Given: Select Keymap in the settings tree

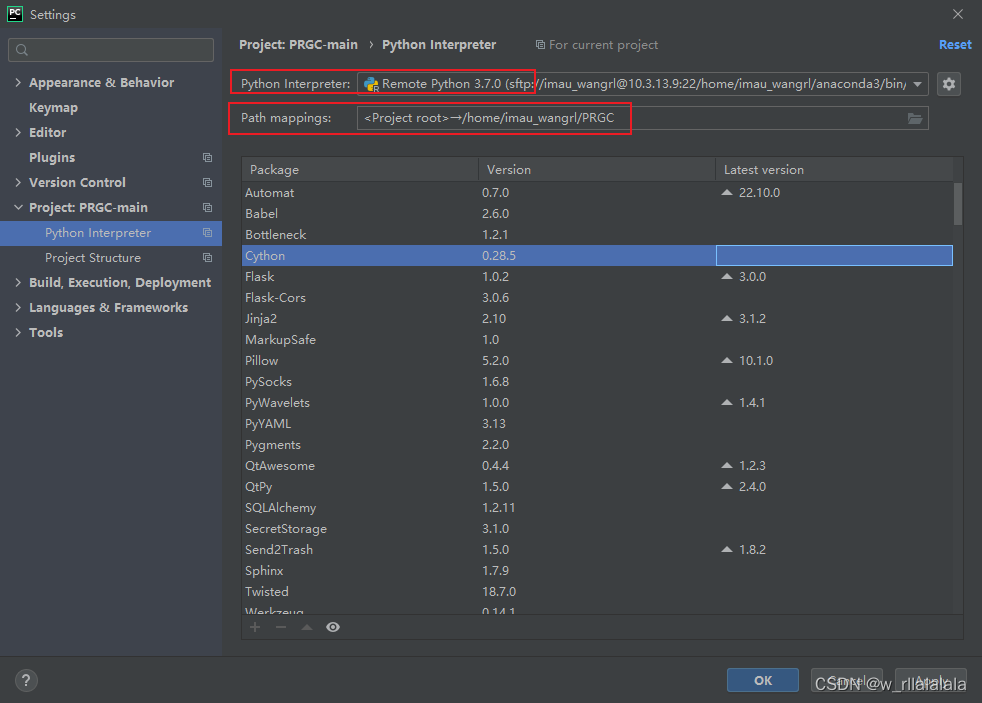Looking at the screenshot, I should tap(53, 108).
